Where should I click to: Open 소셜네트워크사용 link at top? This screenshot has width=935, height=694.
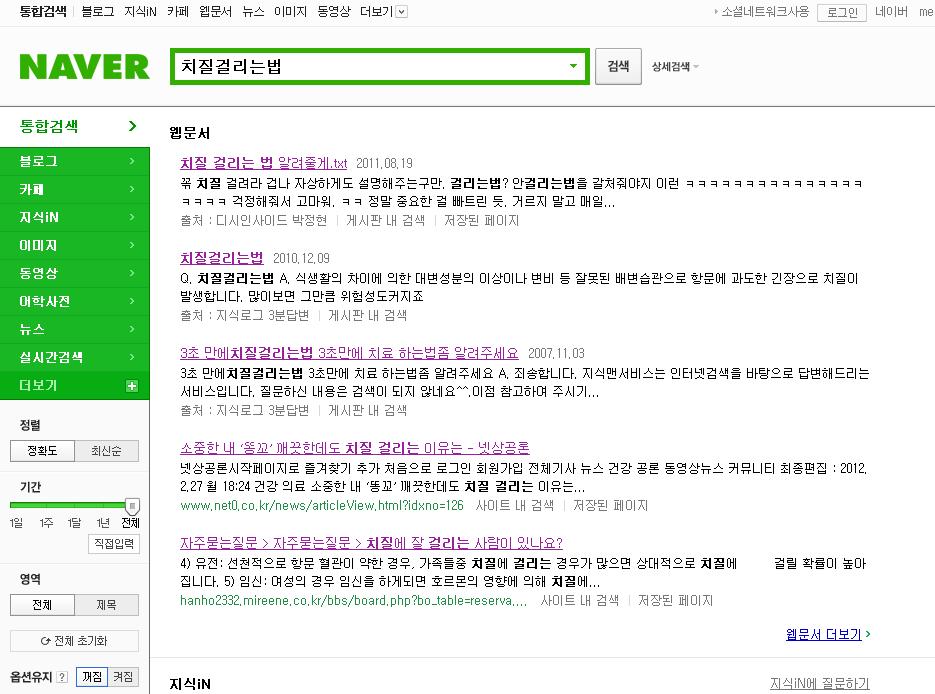coord(764,12)
